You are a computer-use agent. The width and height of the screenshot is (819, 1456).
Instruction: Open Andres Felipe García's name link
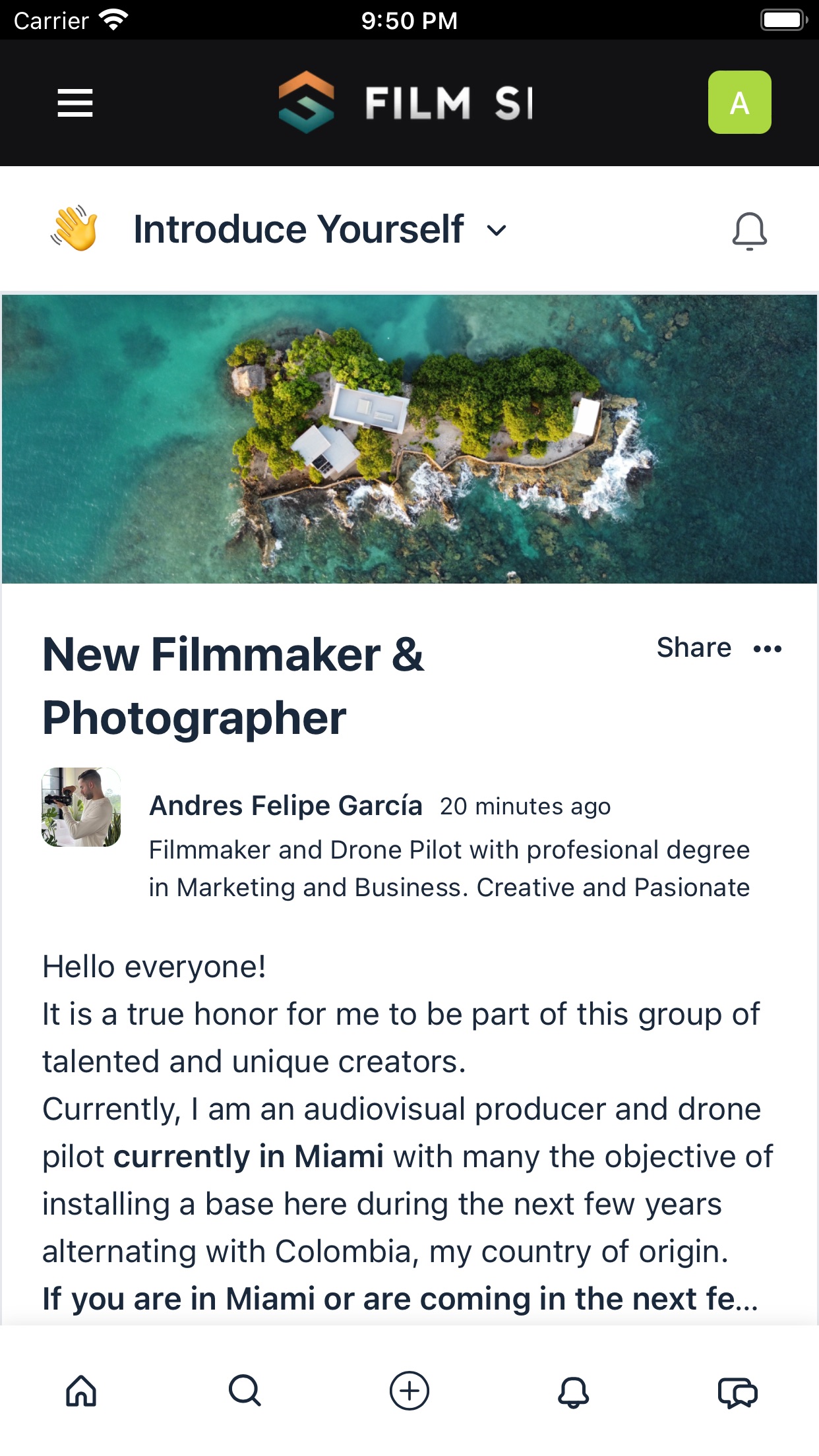click(286, 806)
